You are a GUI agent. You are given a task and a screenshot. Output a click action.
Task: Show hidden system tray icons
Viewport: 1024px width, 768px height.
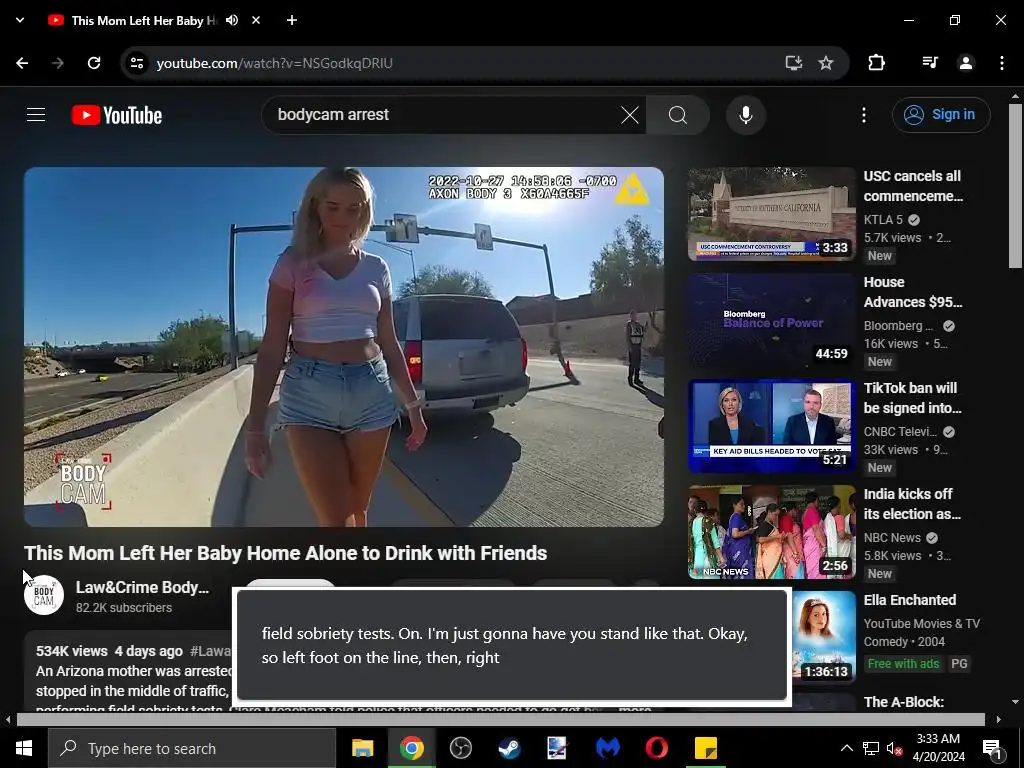pyautogui.click(x=846, y=748)
